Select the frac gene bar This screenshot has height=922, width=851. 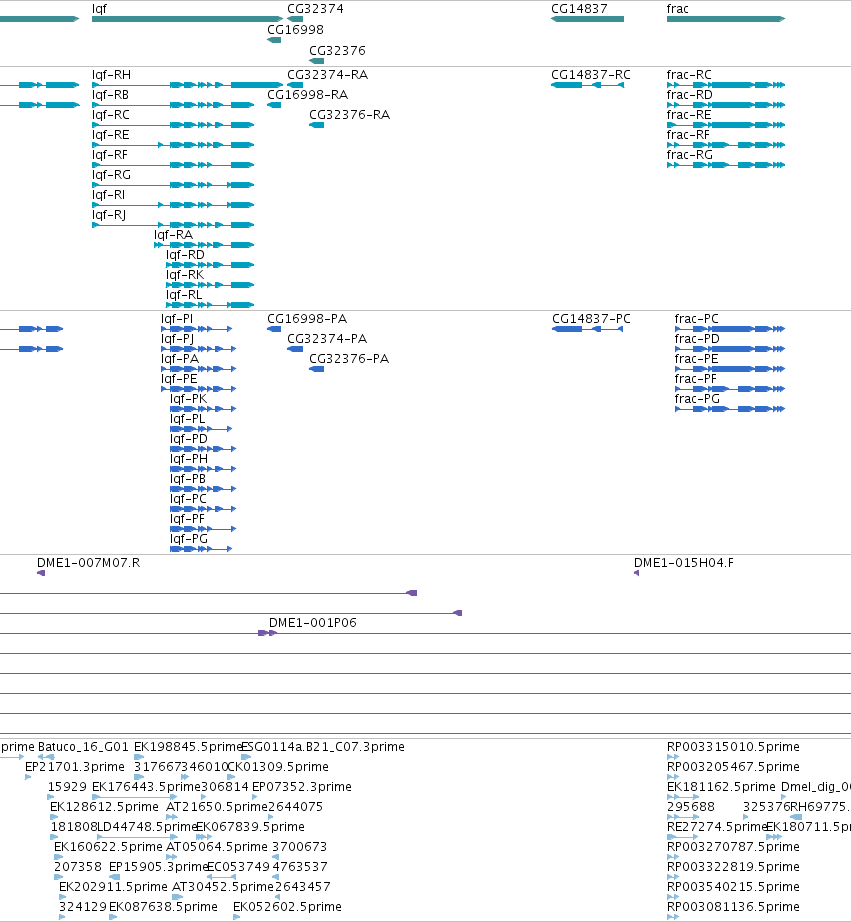point(726,19)
